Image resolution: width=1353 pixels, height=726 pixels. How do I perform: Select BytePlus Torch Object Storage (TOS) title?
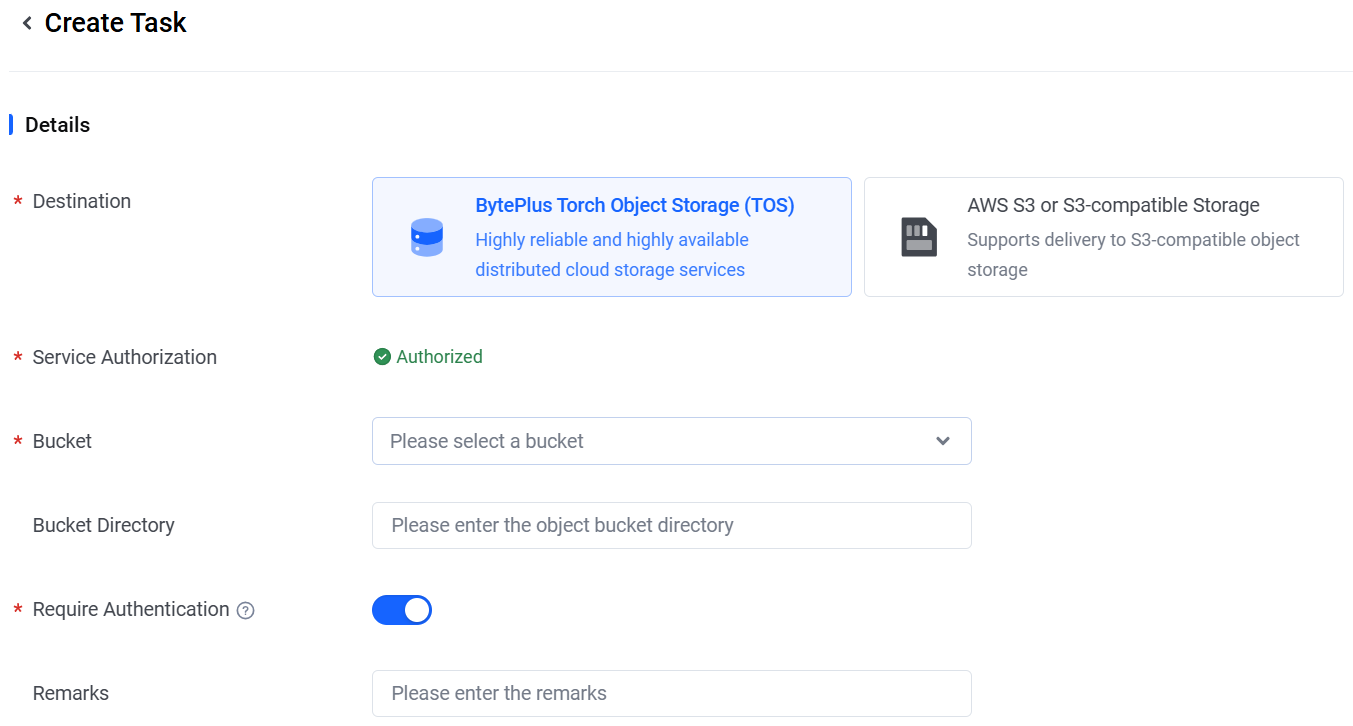[634, 206]
